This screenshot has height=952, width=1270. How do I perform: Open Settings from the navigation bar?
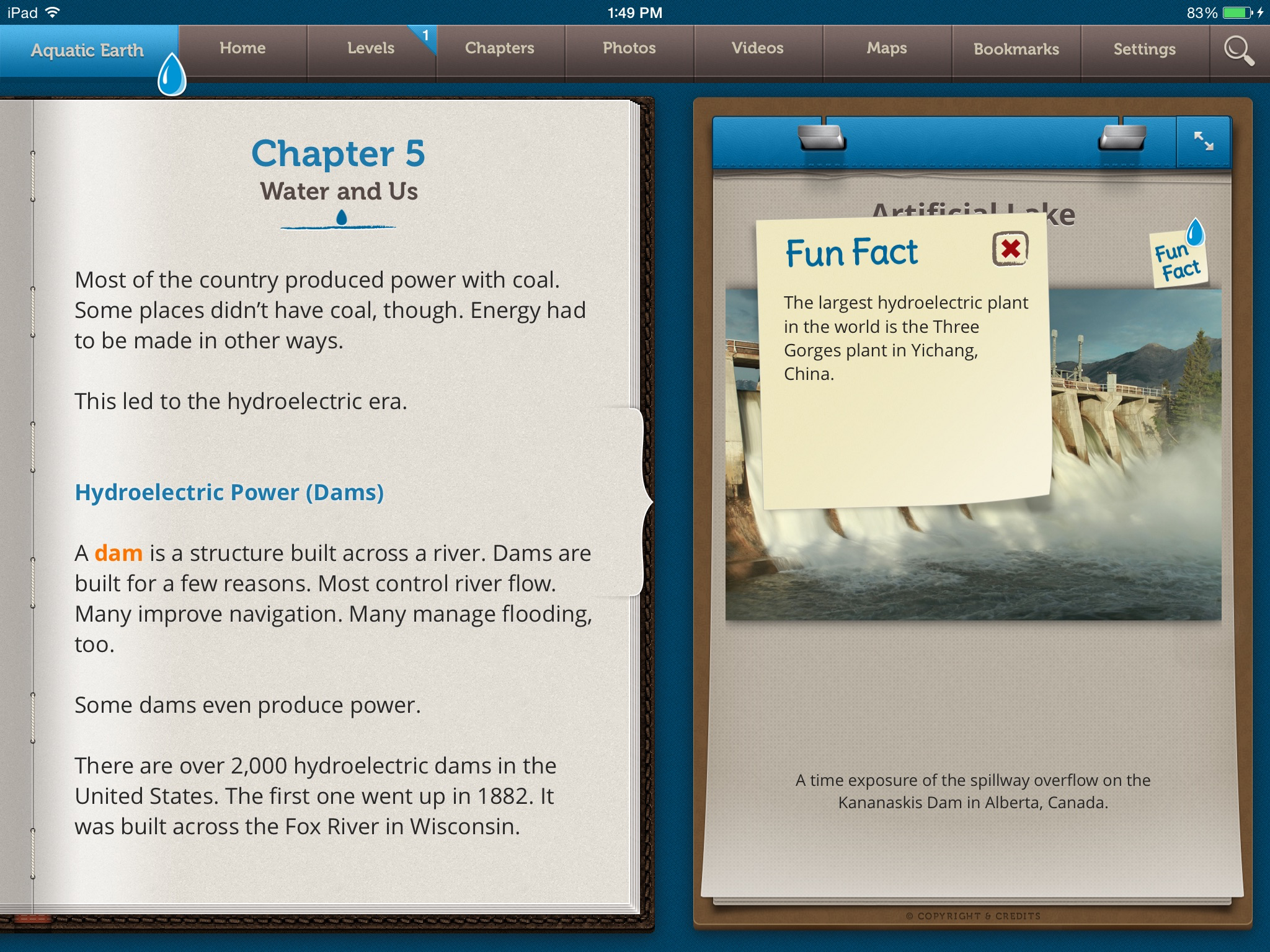pyautogui.click(x=1144, y=49)
